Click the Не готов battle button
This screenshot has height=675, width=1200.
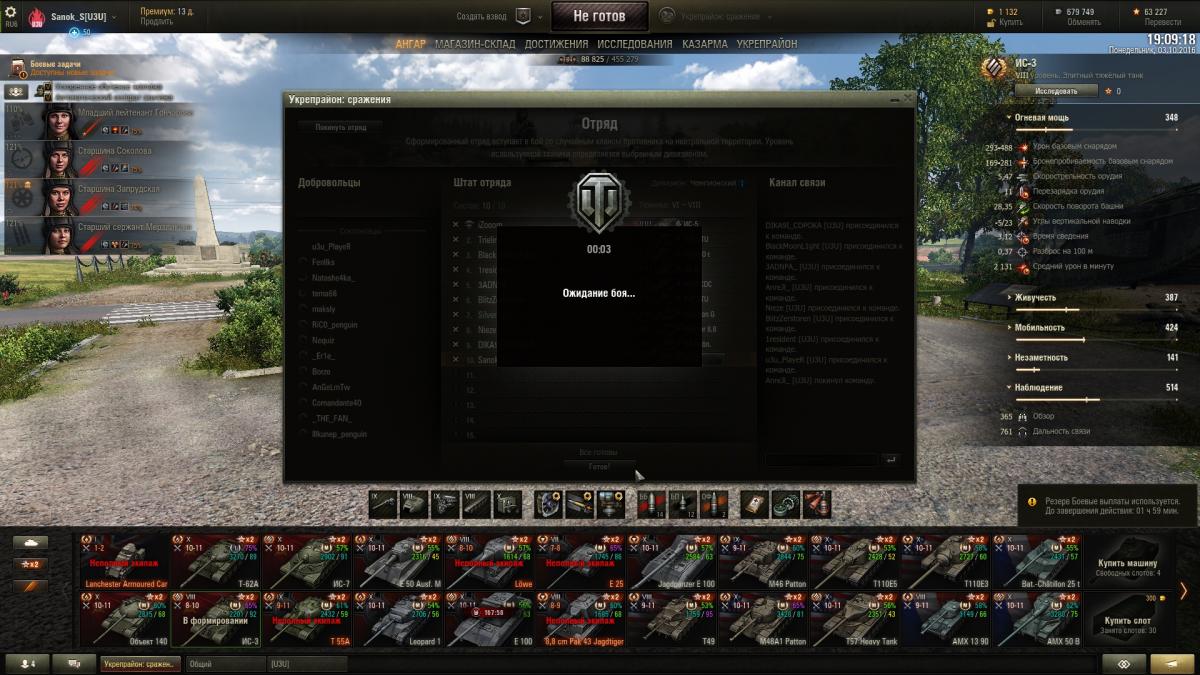[x=599, y=16]
